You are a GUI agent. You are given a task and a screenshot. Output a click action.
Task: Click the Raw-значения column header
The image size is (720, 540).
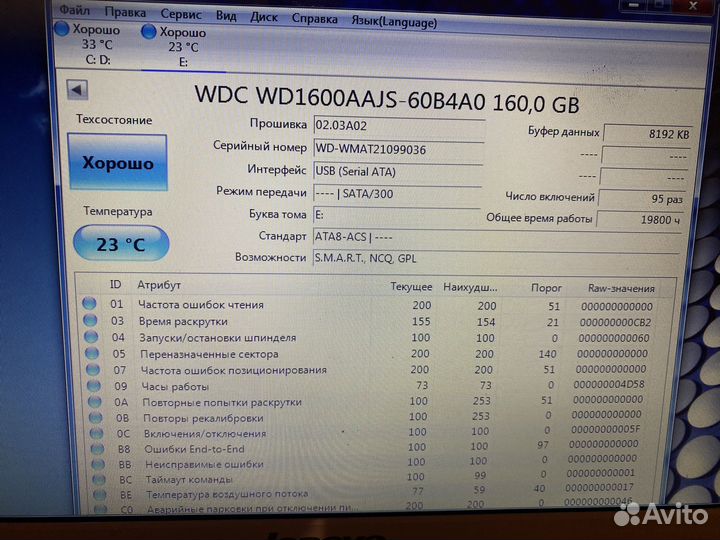pos(621,289)
